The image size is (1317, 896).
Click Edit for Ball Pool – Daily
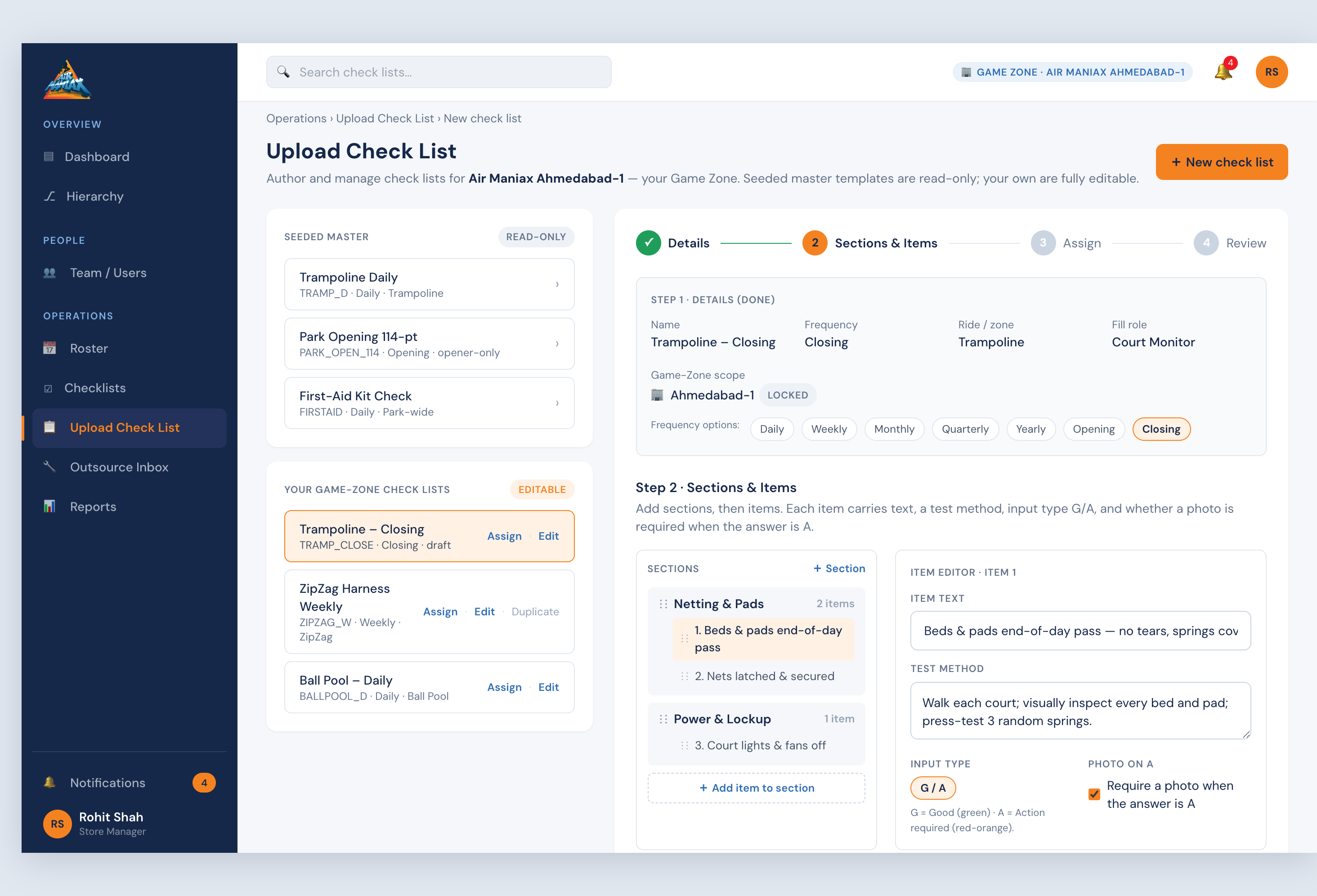[549, 687]
